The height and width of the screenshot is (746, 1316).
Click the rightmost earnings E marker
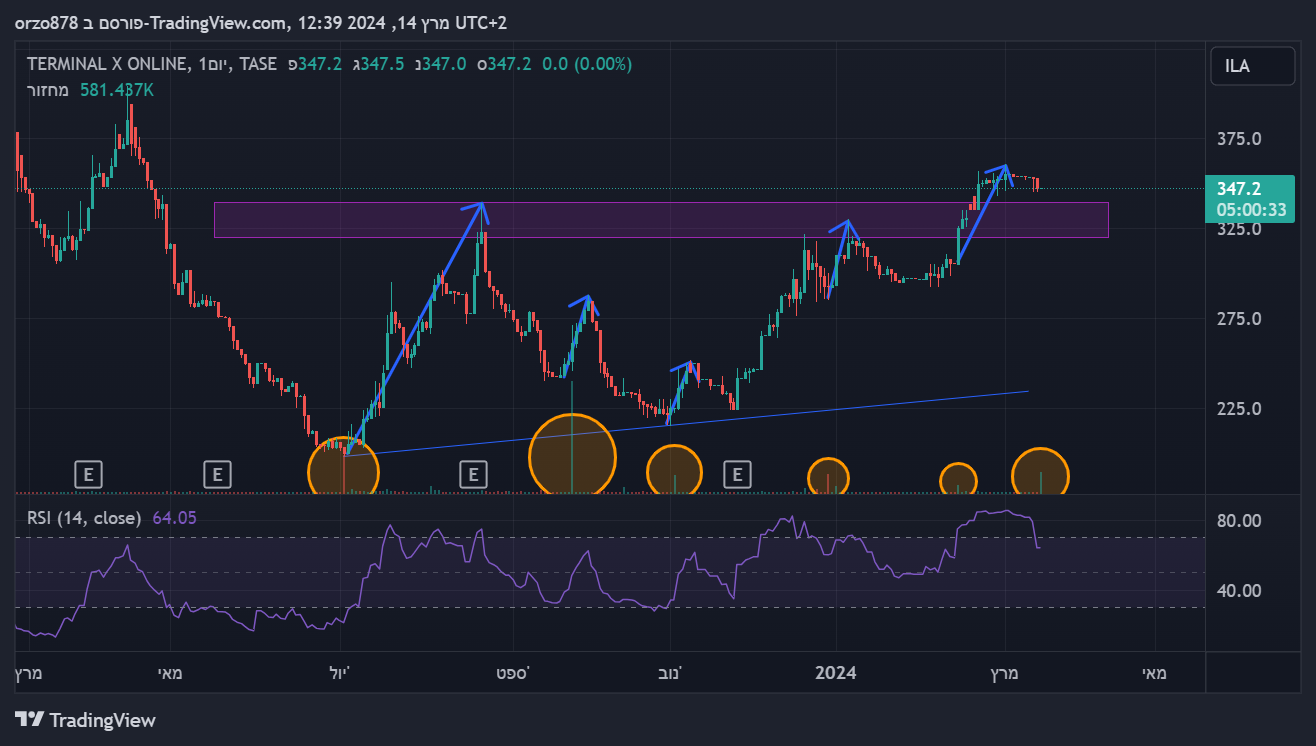point(737,474)
